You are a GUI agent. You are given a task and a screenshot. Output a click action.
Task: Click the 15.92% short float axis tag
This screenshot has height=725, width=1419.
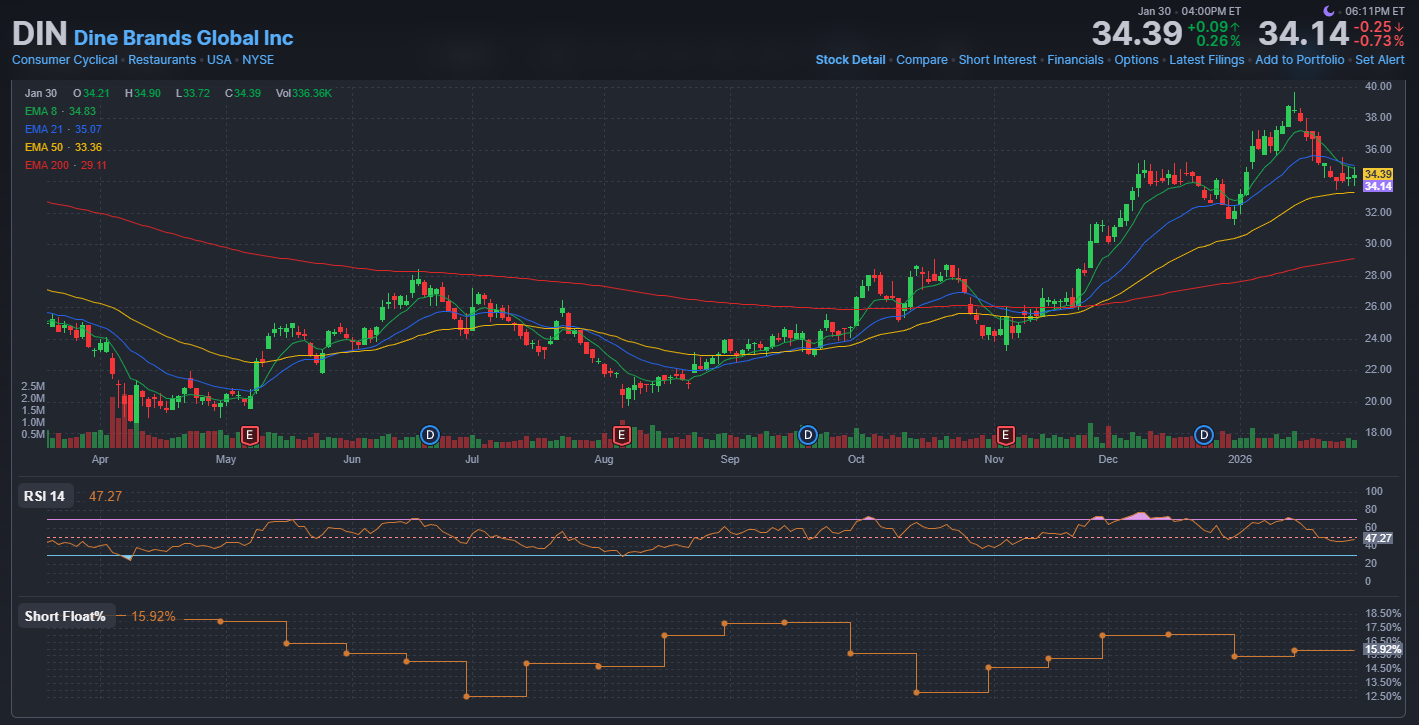1382,649
